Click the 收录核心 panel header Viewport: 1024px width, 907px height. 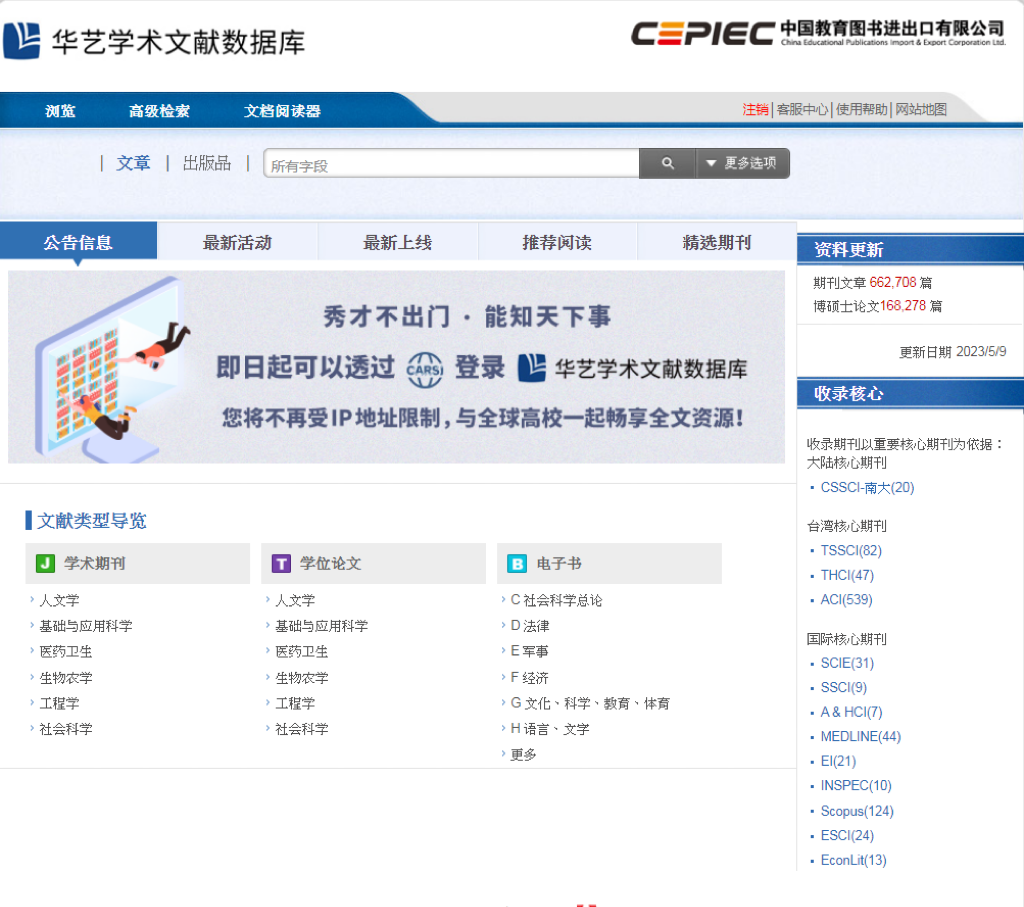[x=850, y=393]
